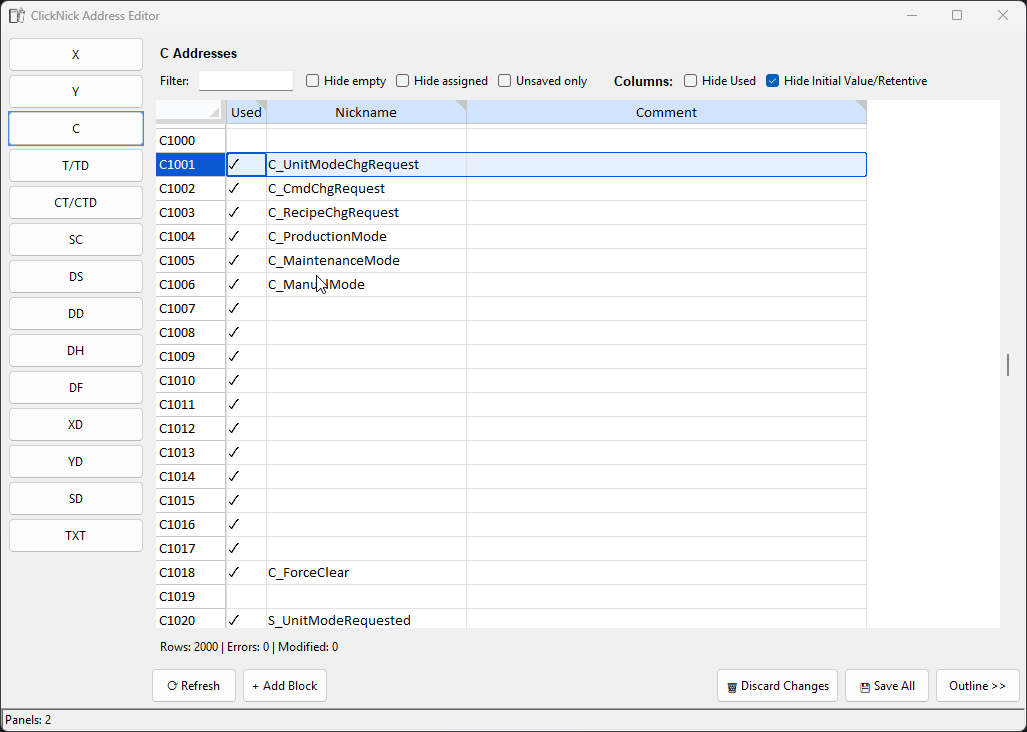Screen dimensions: 1027x732
Task: Click into the Filter text field
Action: [x=246, y=81]
